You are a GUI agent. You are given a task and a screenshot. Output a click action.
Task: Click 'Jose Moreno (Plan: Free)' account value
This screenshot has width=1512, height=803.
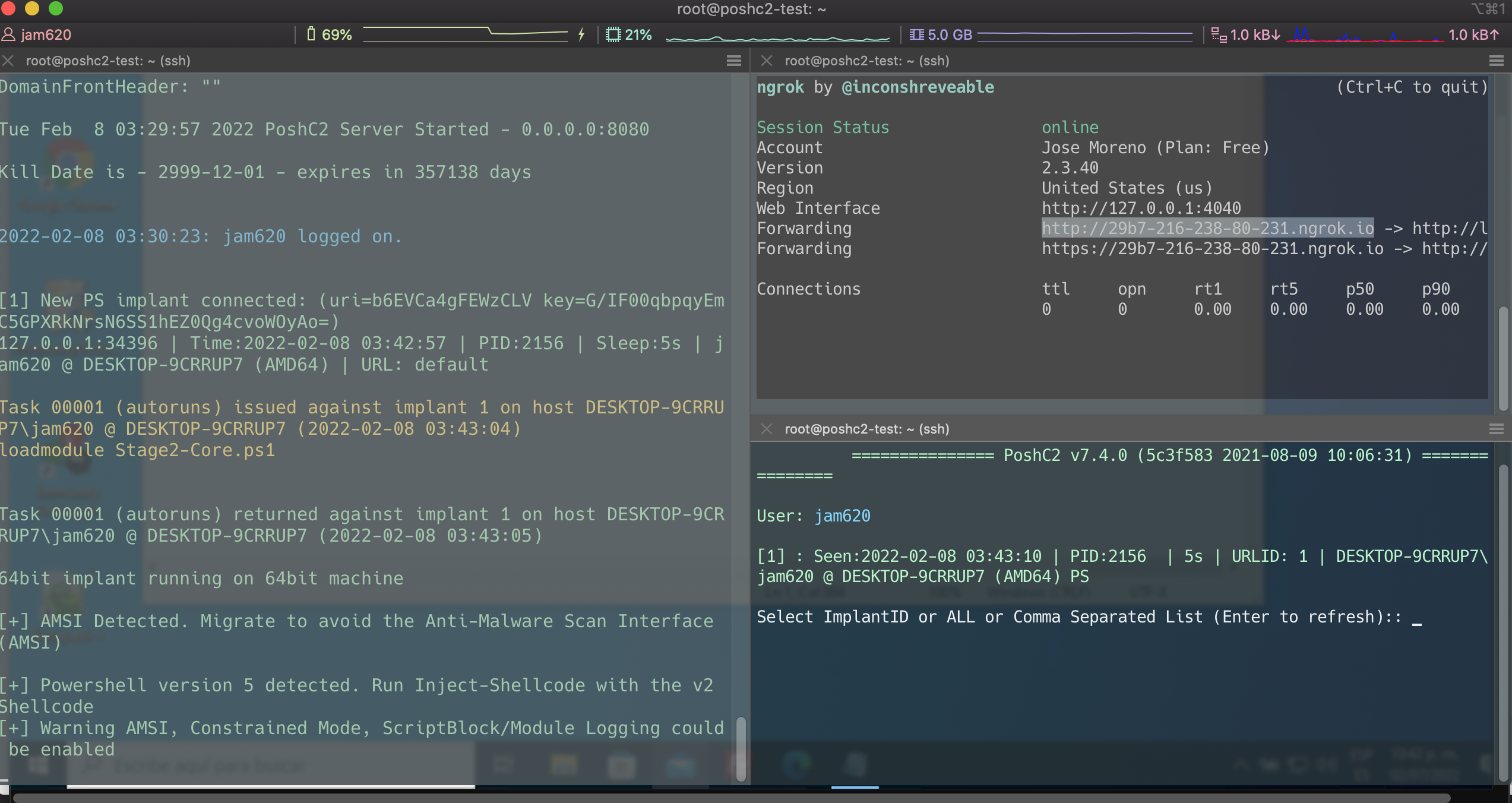click(1155, 147)
